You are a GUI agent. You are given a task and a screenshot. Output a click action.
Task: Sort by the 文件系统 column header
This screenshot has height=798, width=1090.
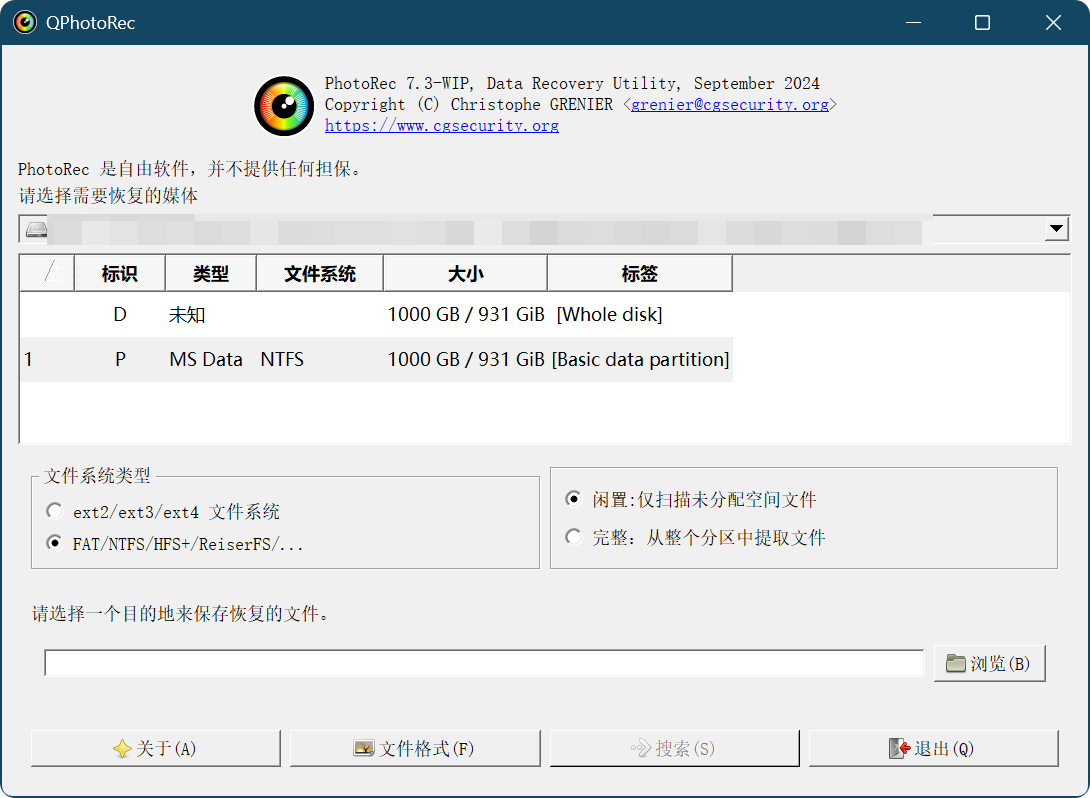pos(320,274)
